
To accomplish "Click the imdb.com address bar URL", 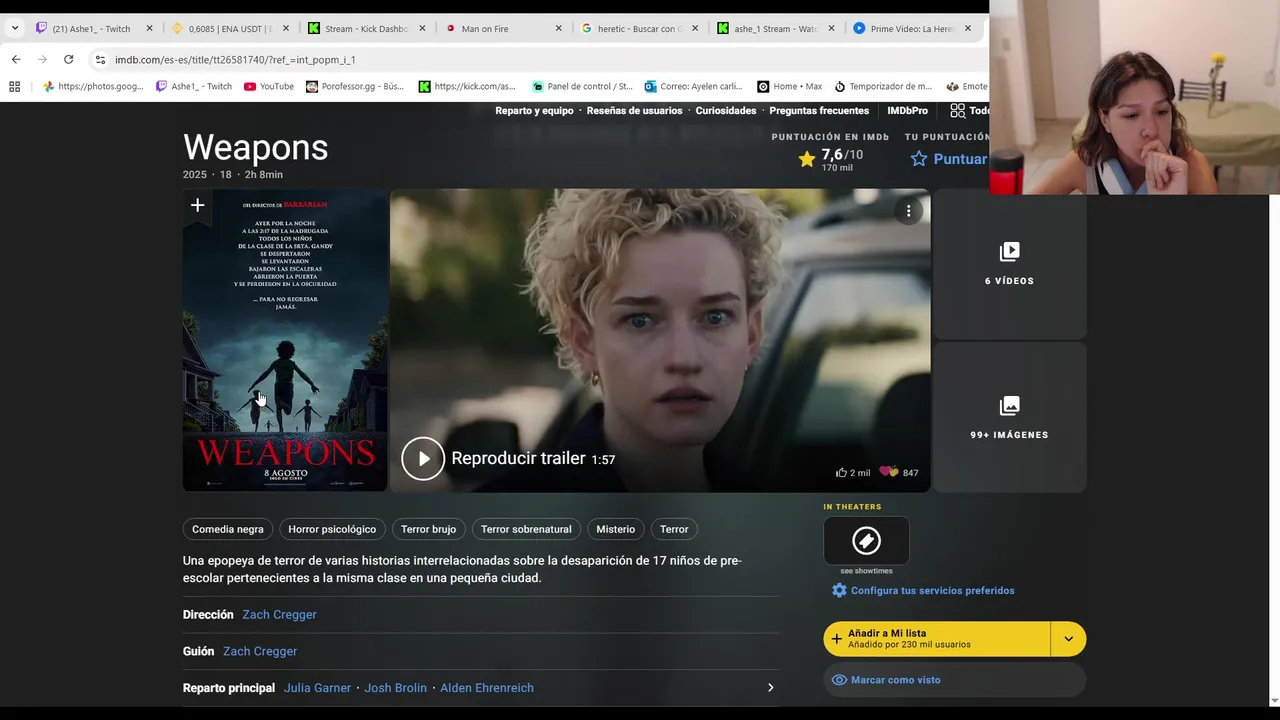I will tap(235, 60).
